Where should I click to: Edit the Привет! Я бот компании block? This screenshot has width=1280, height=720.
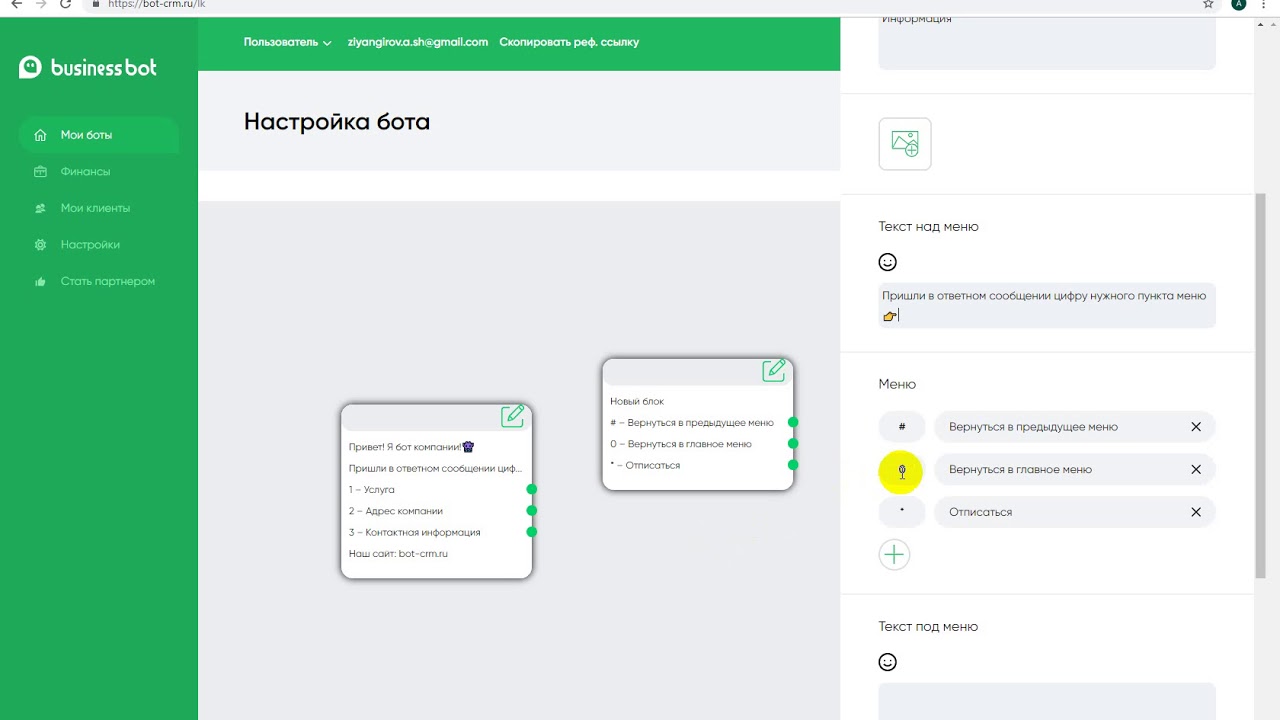click(x=513, y=416)
